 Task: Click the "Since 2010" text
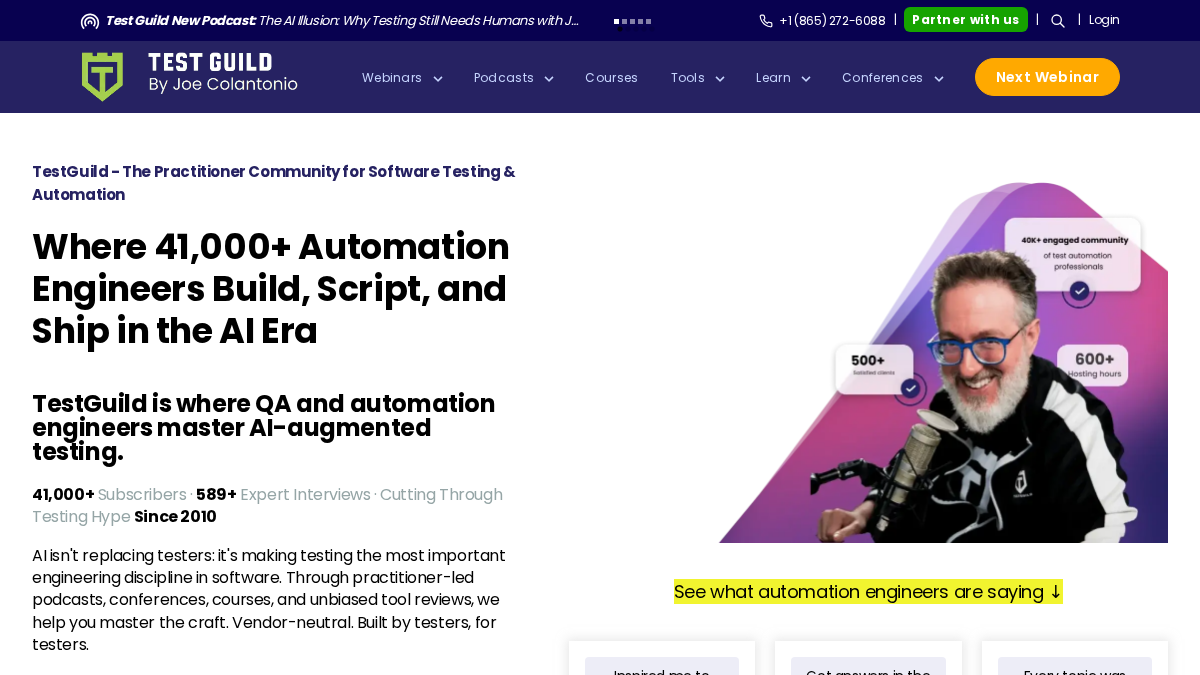pos(175,517)
